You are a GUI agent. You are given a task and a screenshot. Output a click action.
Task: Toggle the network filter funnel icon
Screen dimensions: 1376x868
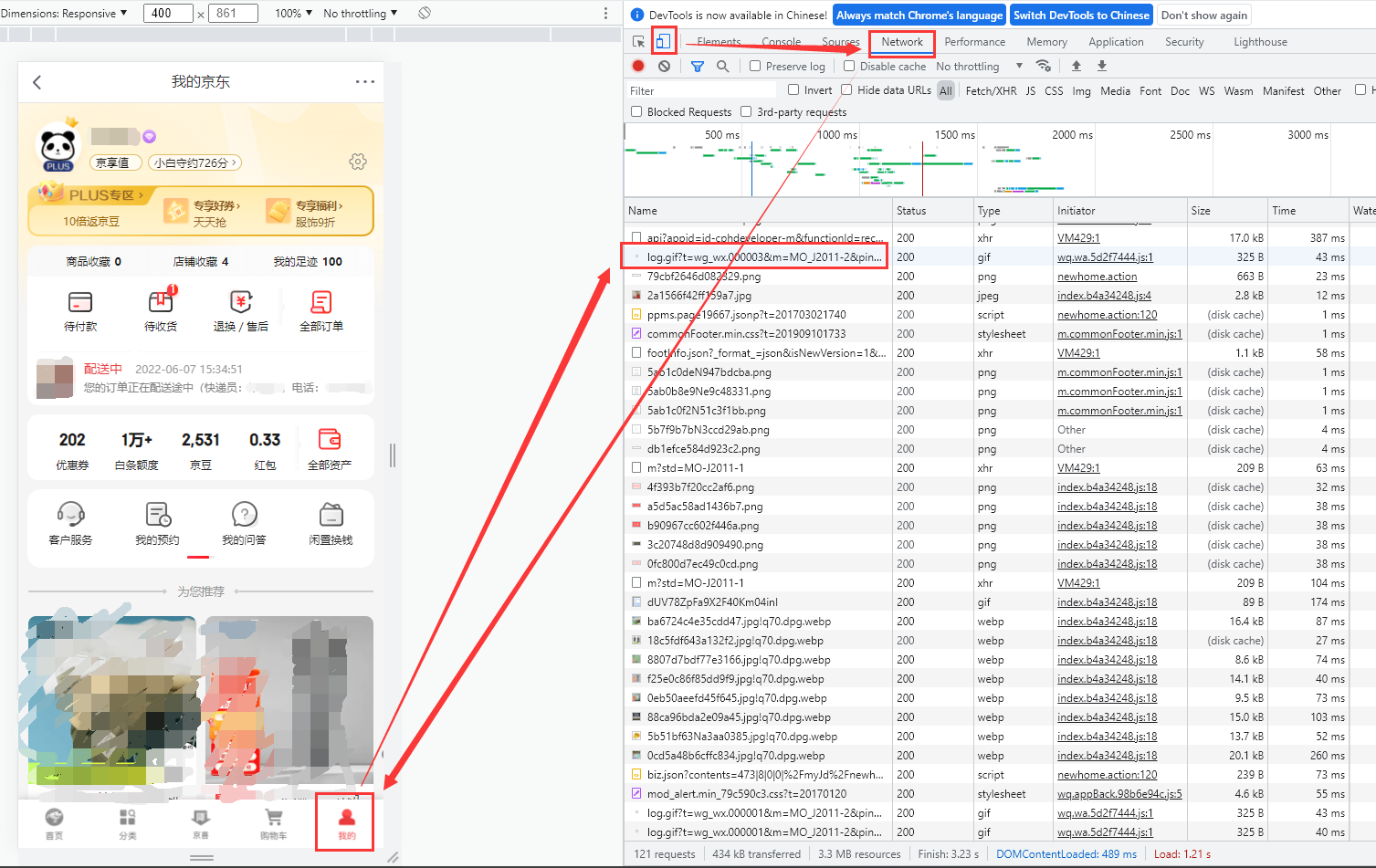[x=698, y=66]
